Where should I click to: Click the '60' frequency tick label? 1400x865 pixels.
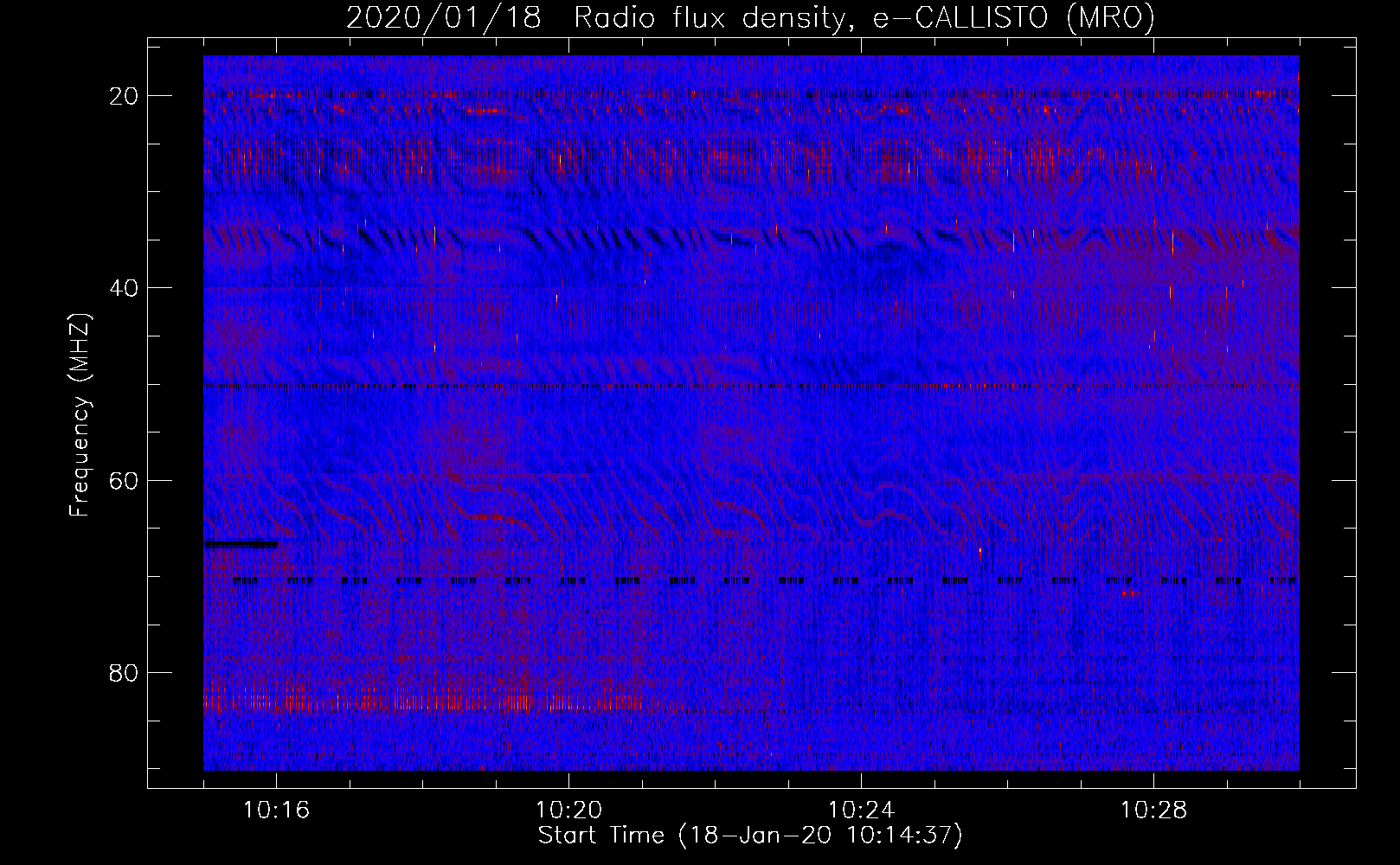coord(125,480)
